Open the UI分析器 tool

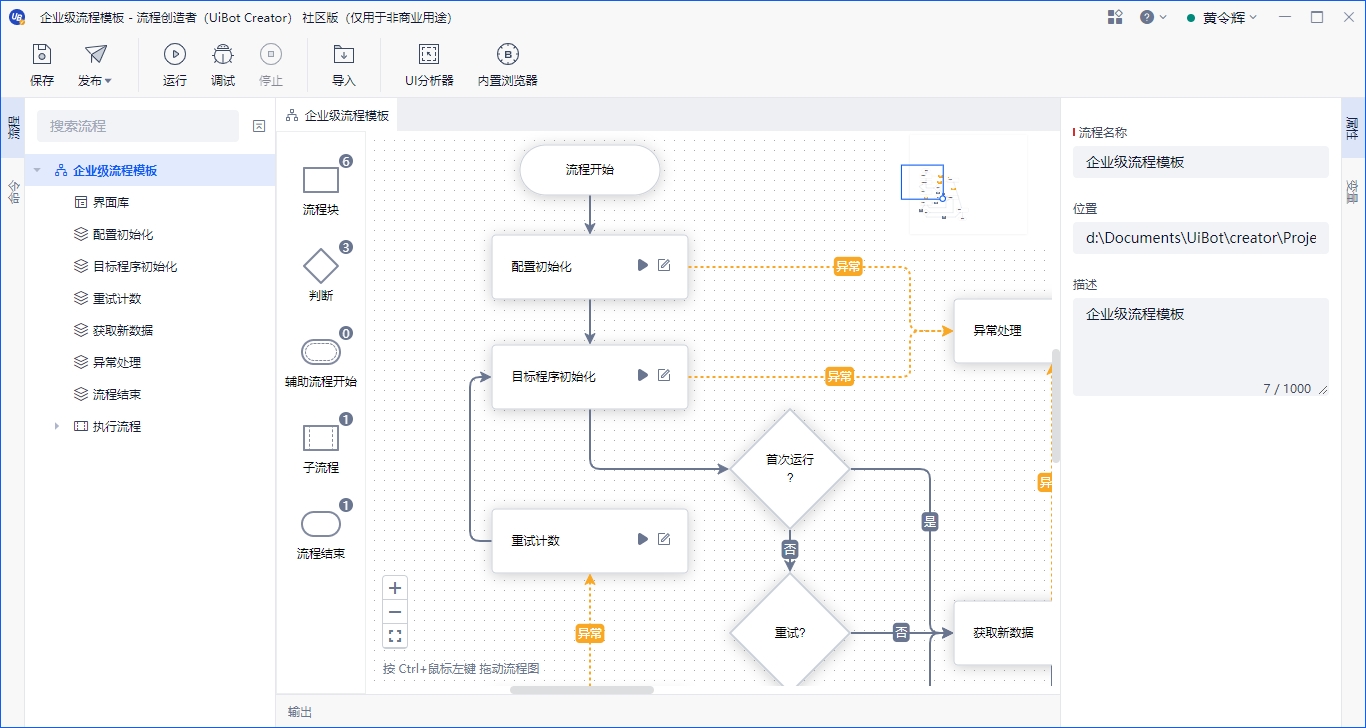point(429,66)
